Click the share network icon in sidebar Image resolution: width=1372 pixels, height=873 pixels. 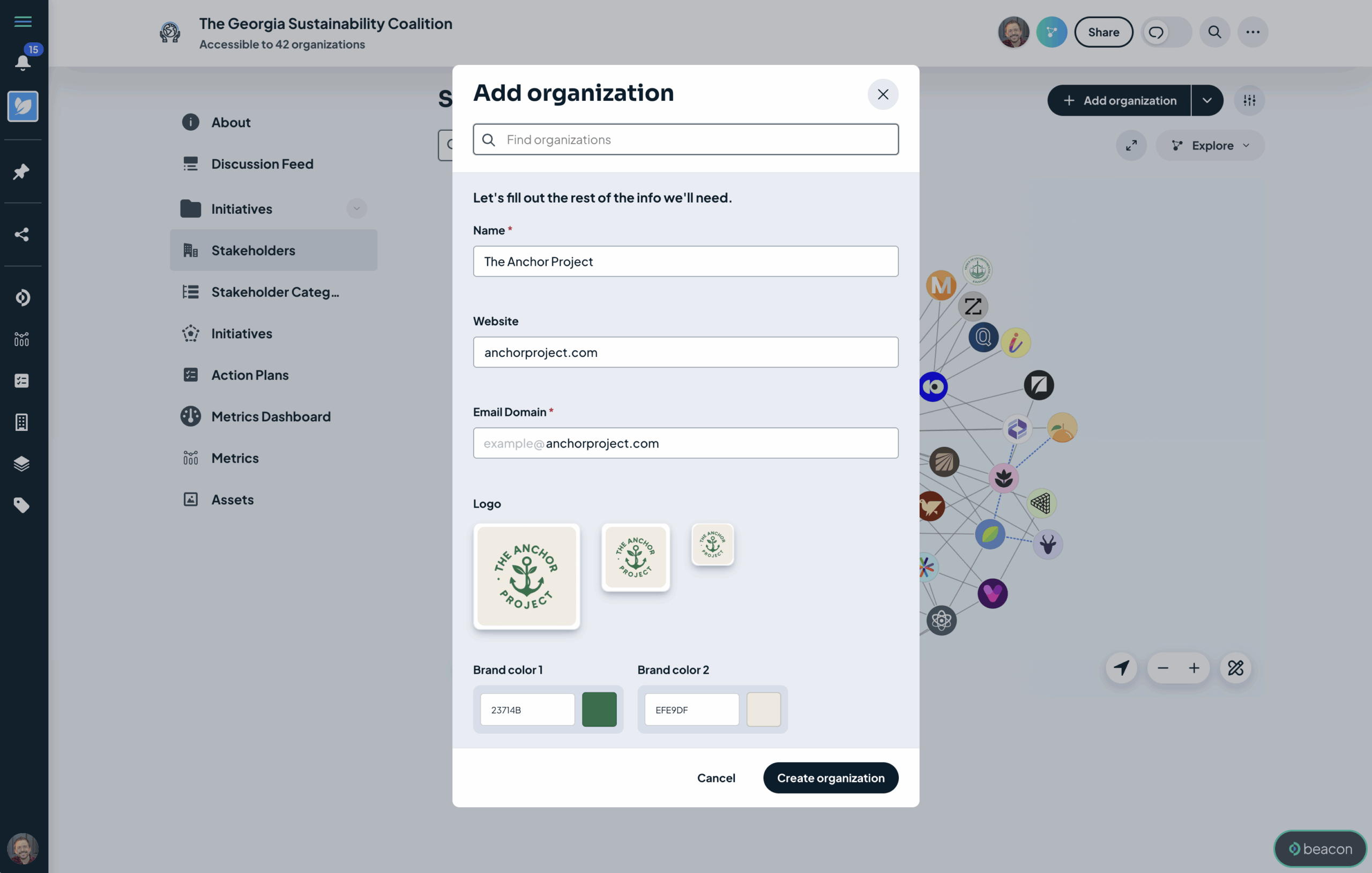[x=21, y=235]
